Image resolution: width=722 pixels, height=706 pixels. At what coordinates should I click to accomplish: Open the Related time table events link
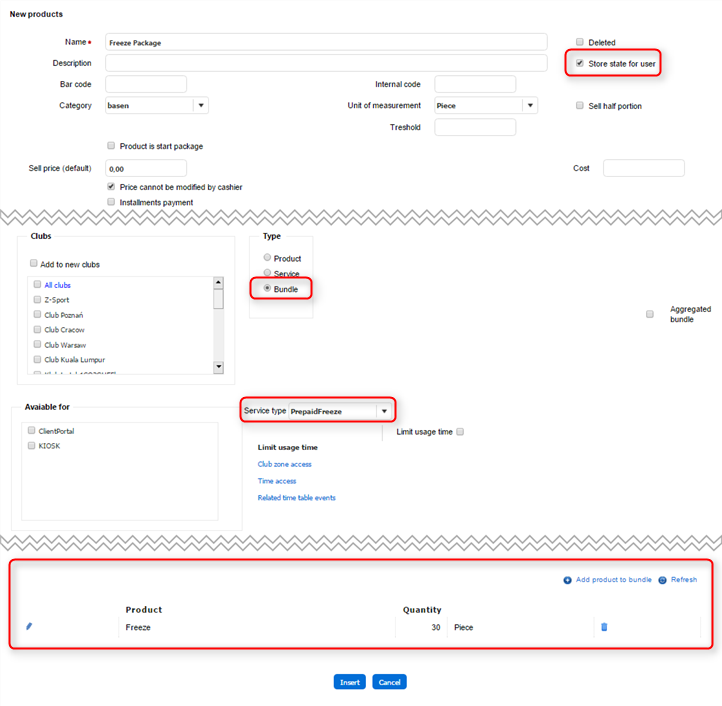pyautogui.click(x=297, y=497)
